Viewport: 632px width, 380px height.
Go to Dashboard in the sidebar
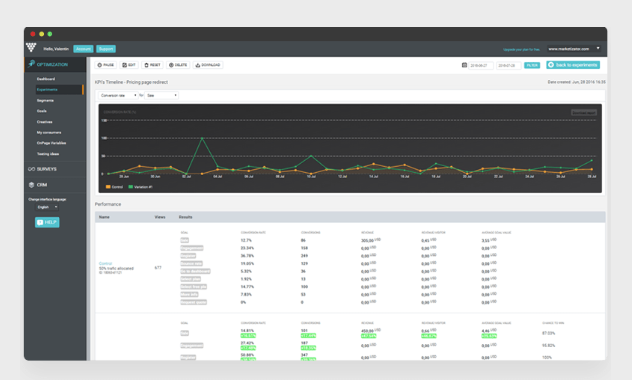46,79
